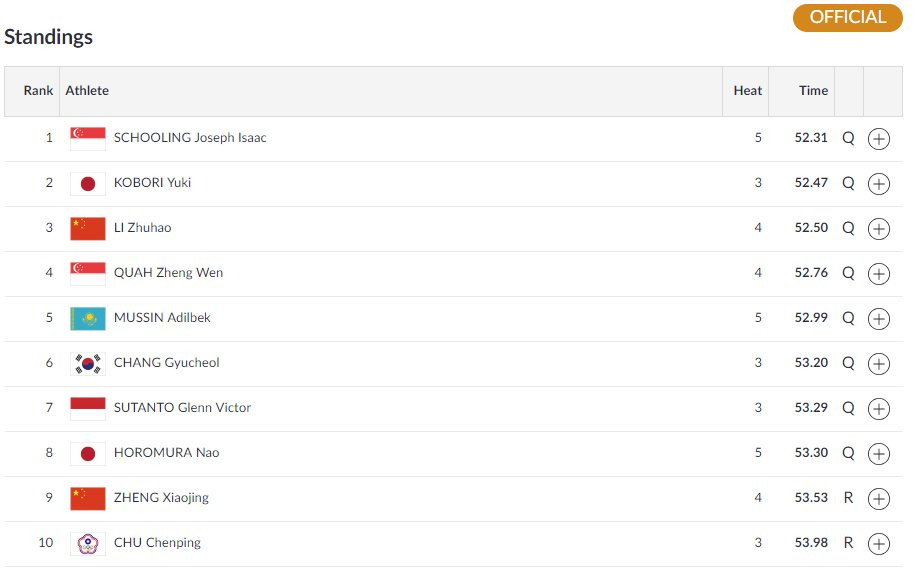Expand details for HOROMURA Nao row
919x569 pixels.
(x=878, y=454)
